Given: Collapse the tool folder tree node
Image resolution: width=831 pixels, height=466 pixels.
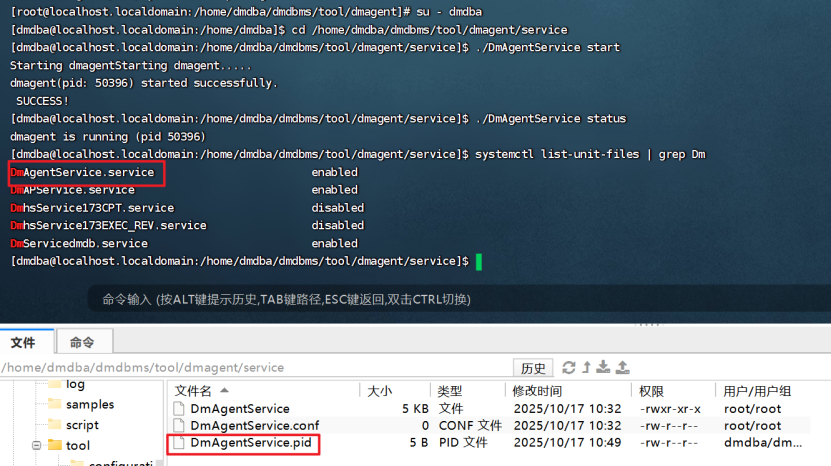Looking at the screenshot, I should click(37, 445).
